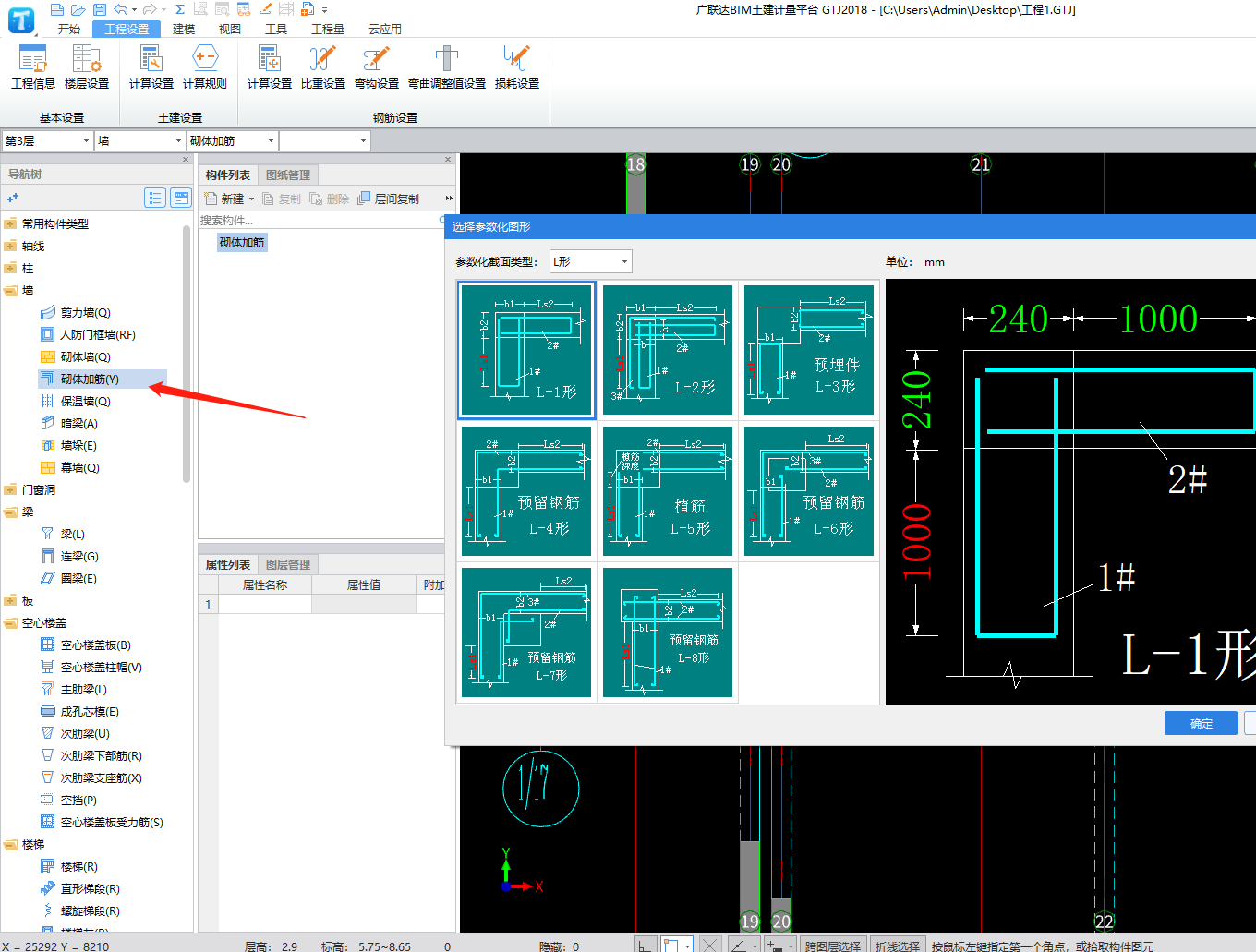This screenshot has height=952, width=1256.
Task: Select 连梁(G) in navigation tree
Action: pyautogui.click(x=79, y=556)
